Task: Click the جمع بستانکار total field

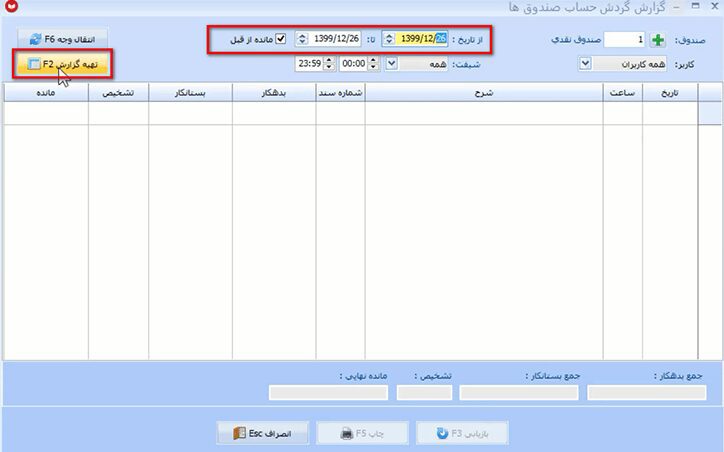Action: [519, 393]
